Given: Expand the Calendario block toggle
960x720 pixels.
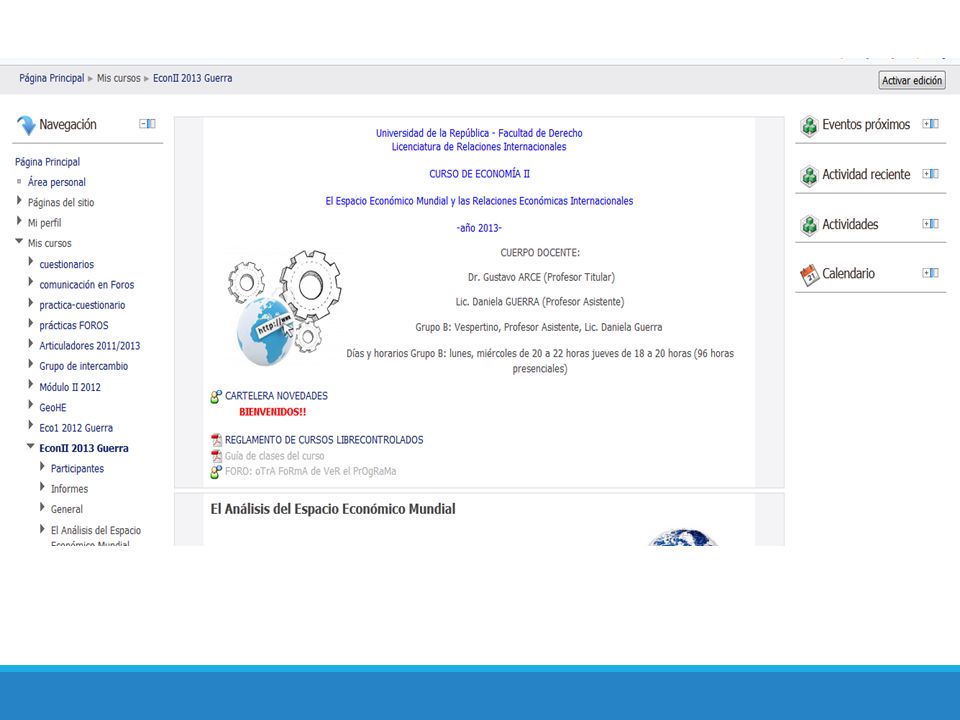Looking at the screenshot, I should point(930,273).
